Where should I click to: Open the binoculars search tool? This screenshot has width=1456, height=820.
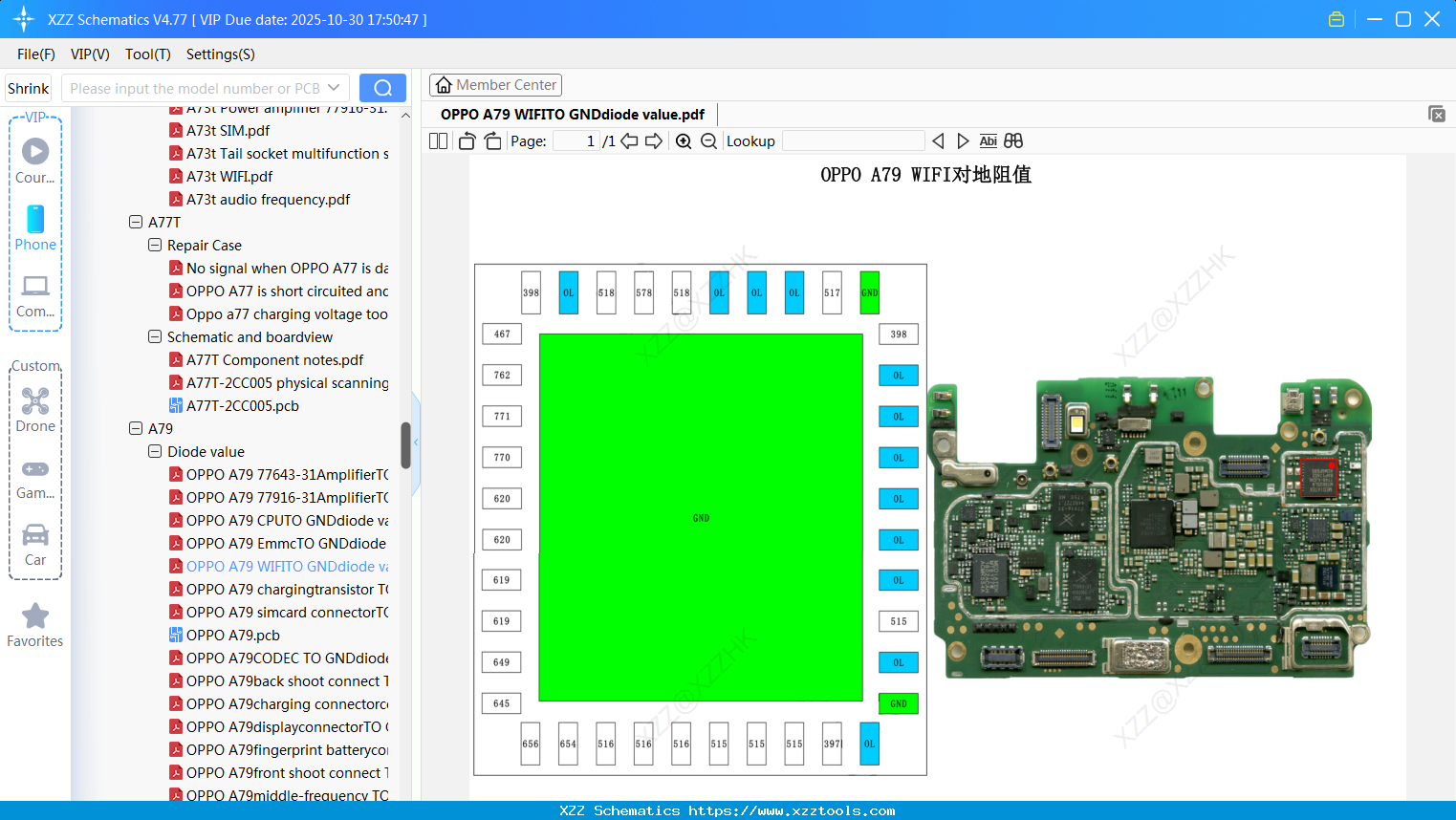point(1012,140)
